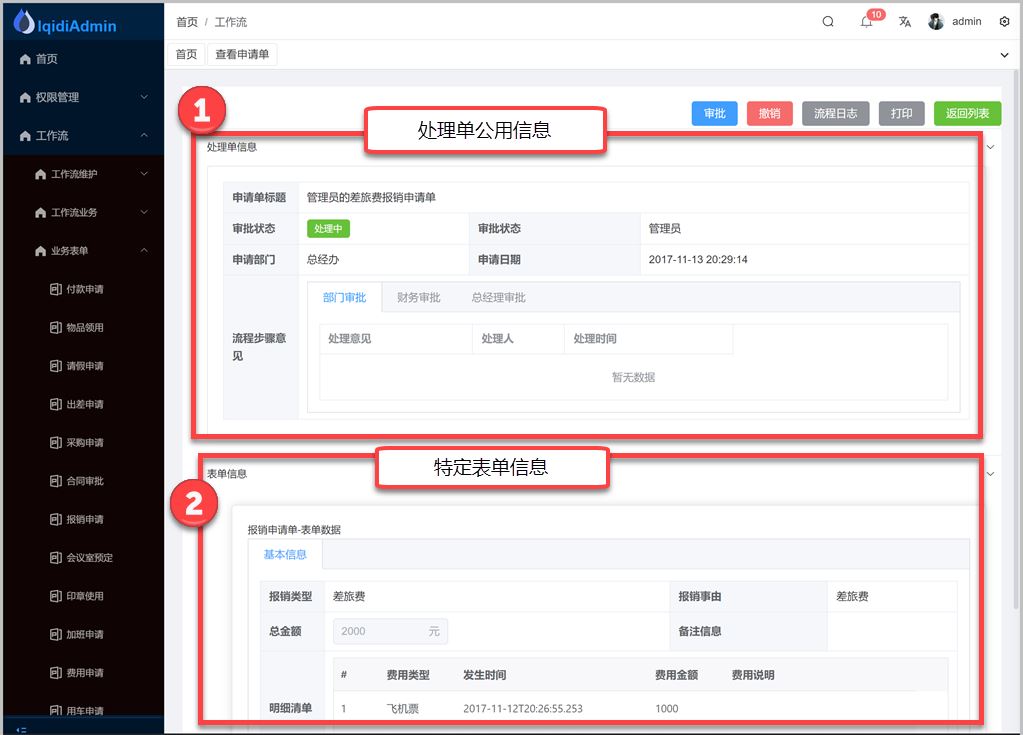Click the form icon next to 会议室预定
The image size is (1023, 735).
coord(56,558)
